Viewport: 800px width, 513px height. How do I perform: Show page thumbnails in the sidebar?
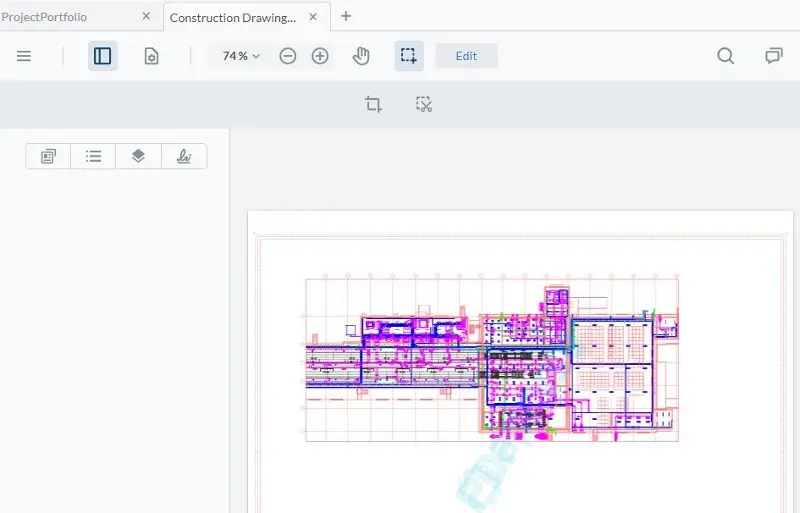click(x=48, y=156)
